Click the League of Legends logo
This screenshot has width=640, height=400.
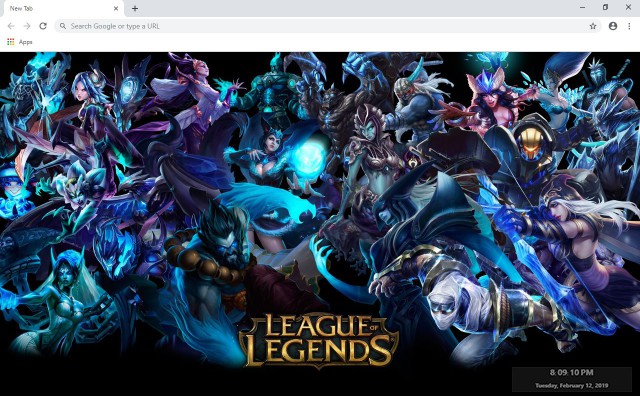pyautogui.click(x=318, y=340)
